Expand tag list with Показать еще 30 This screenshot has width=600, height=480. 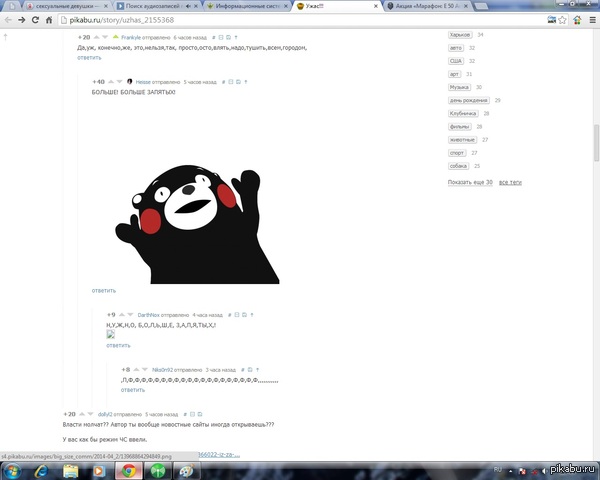470,182
